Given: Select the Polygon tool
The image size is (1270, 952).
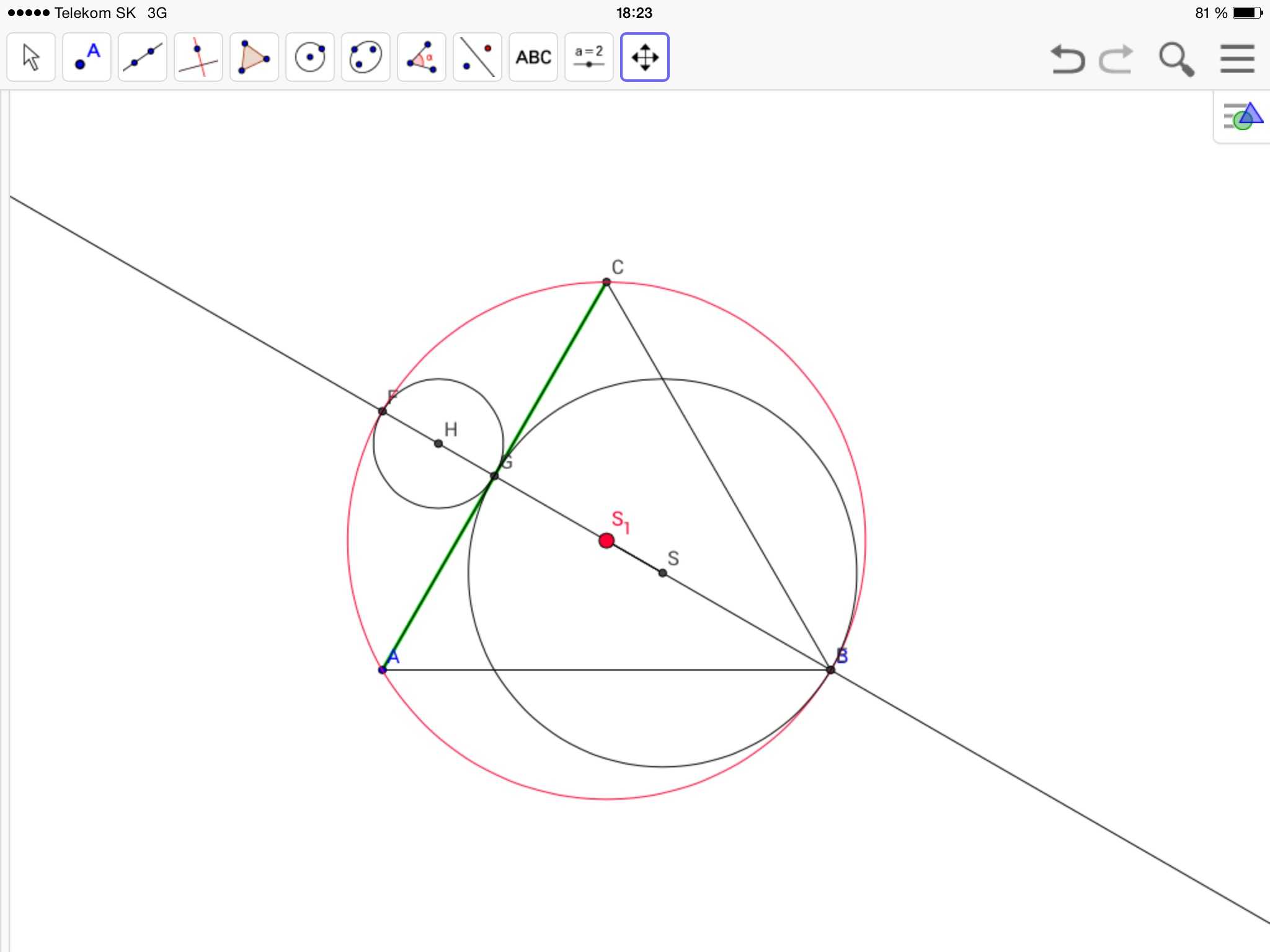Looking at the screenshot, I should (254, 58).
